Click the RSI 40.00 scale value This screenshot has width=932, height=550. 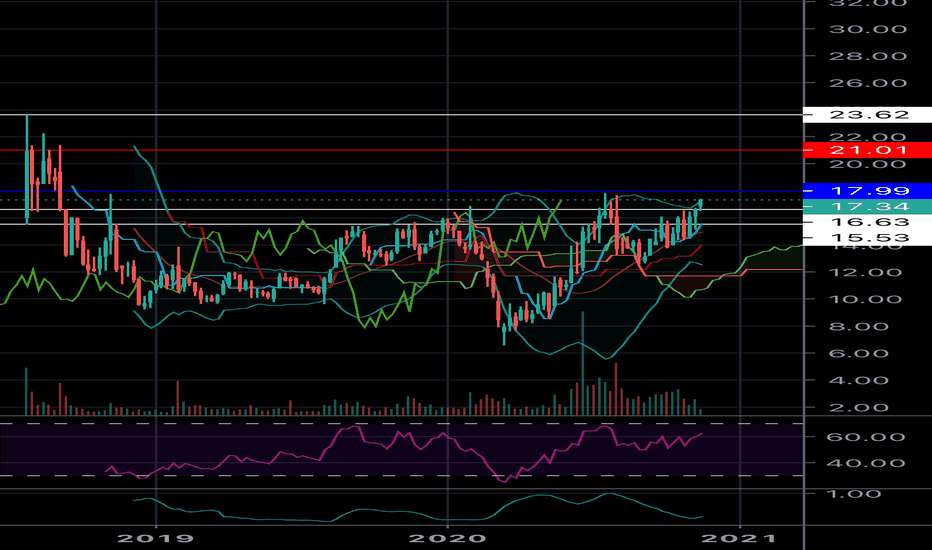click(x=866, y=463)
